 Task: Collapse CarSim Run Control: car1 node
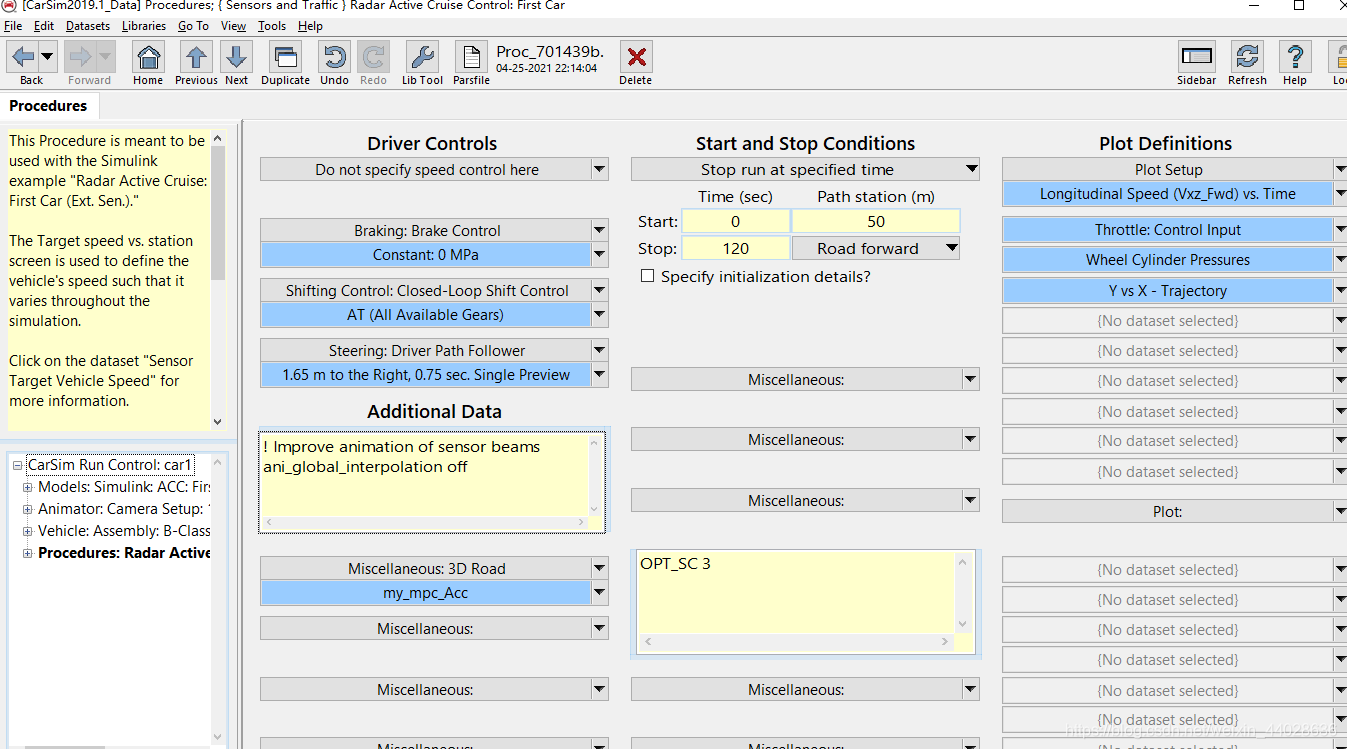click(x=17, y=465)
